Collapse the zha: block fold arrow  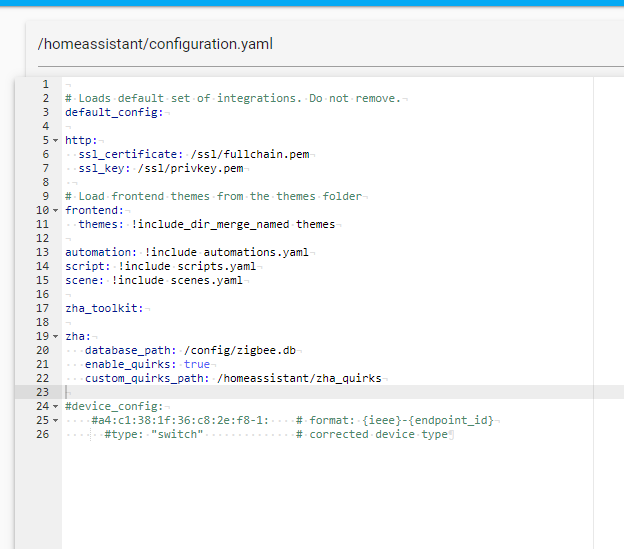pos(55,337)
